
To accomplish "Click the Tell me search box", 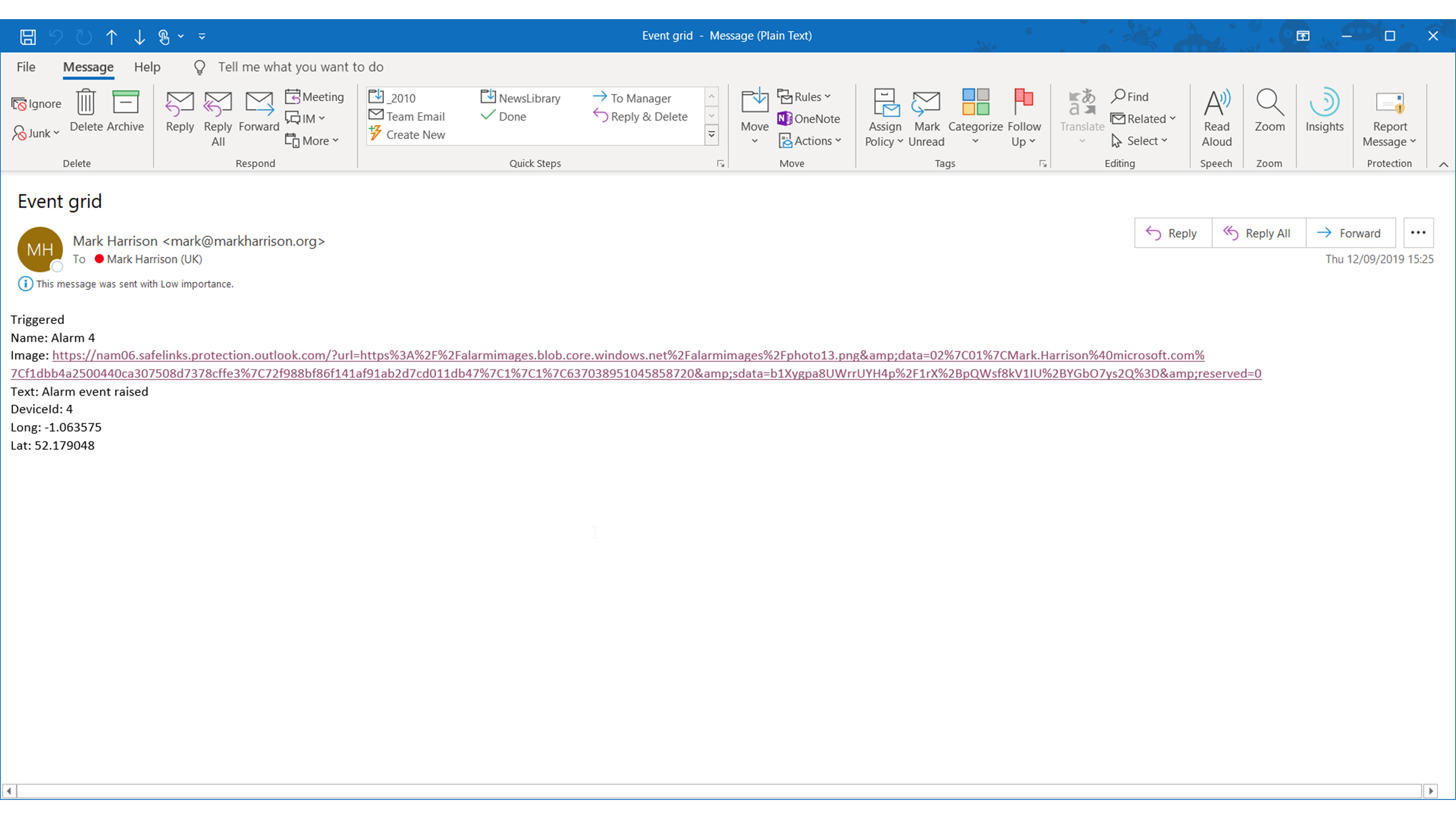I will click(x=301, y=67).
